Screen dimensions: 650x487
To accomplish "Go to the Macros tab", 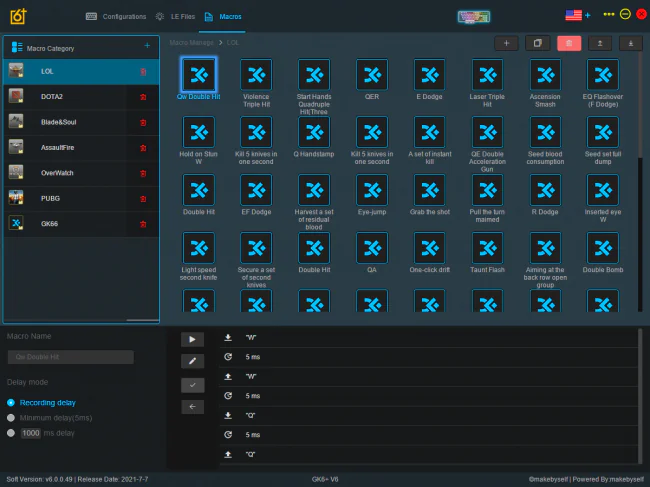I will 223,17.
